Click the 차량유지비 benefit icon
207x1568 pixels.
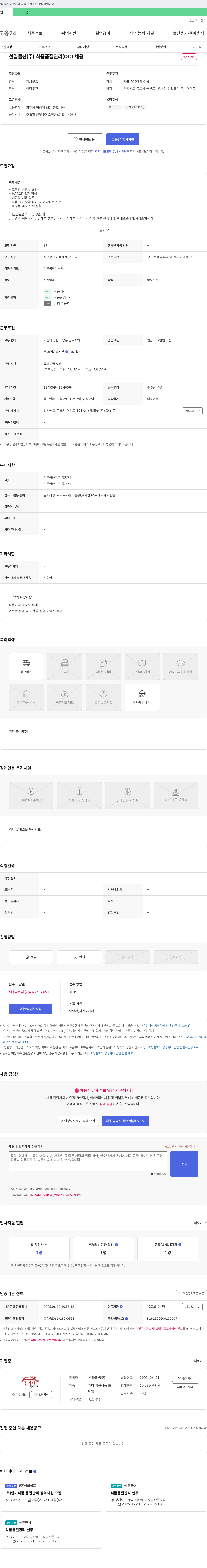103,667
